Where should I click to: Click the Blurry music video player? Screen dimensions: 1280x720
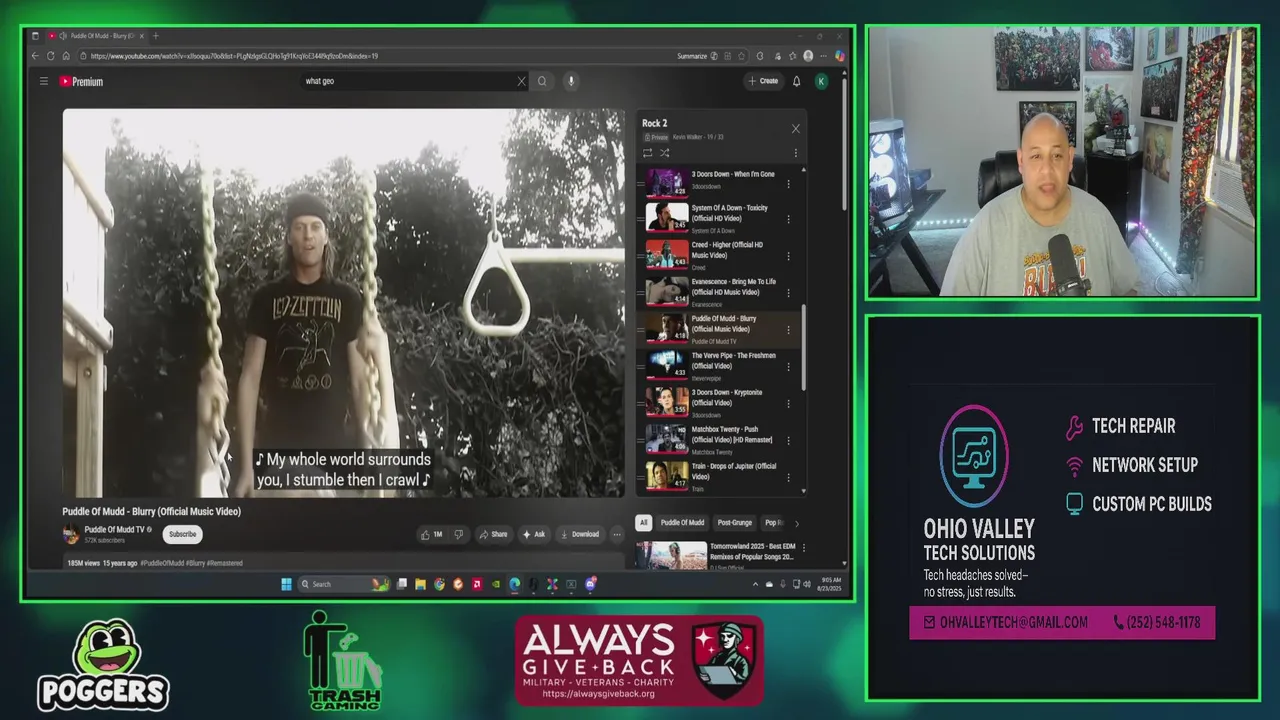[x=344, y=303]
